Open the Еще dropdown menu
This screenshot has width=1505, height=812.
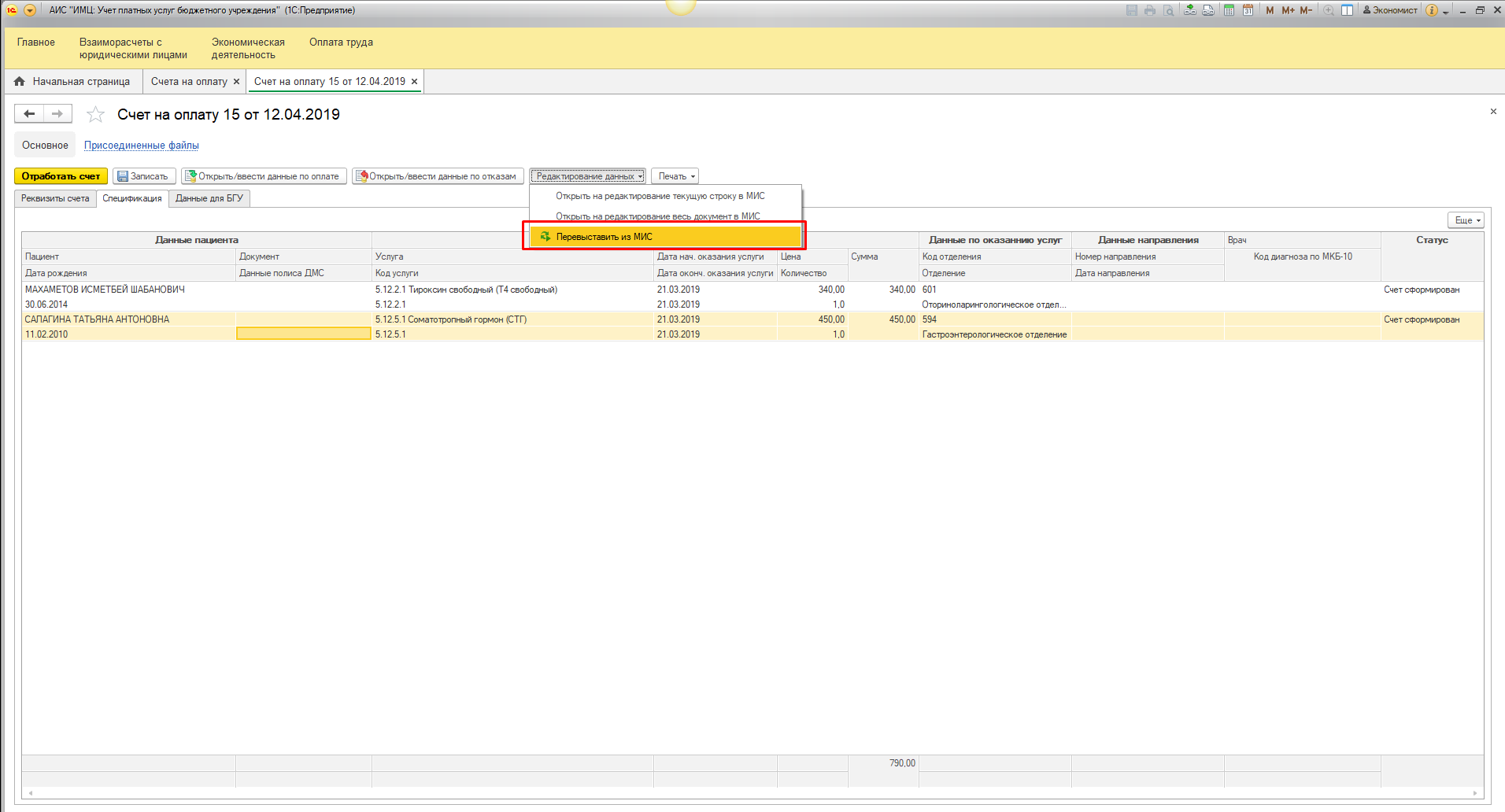point(1466,220)
